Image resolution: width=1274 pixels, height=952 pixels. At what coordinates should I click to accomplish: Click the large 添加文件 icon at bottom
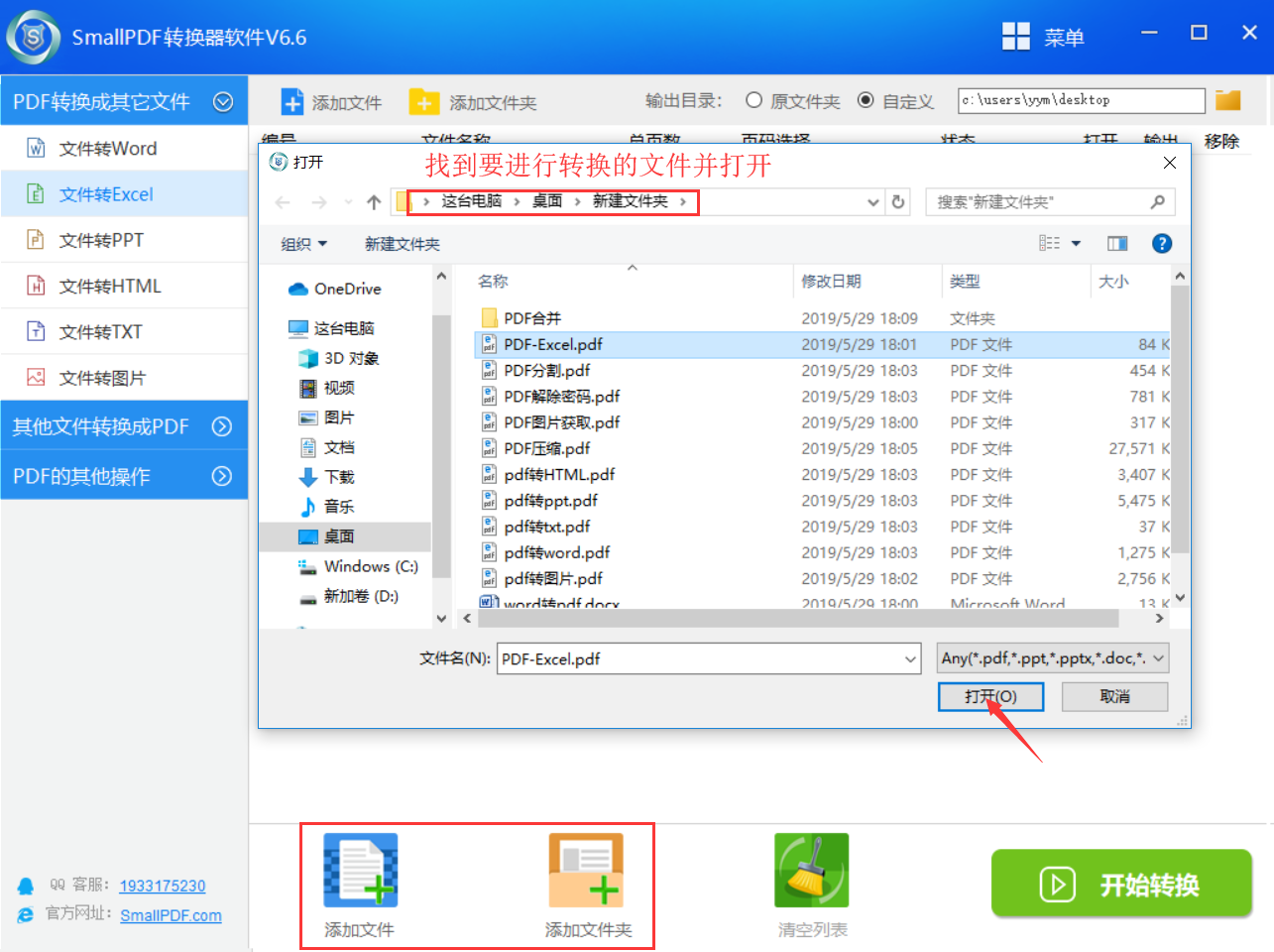(x=360, y=871)
